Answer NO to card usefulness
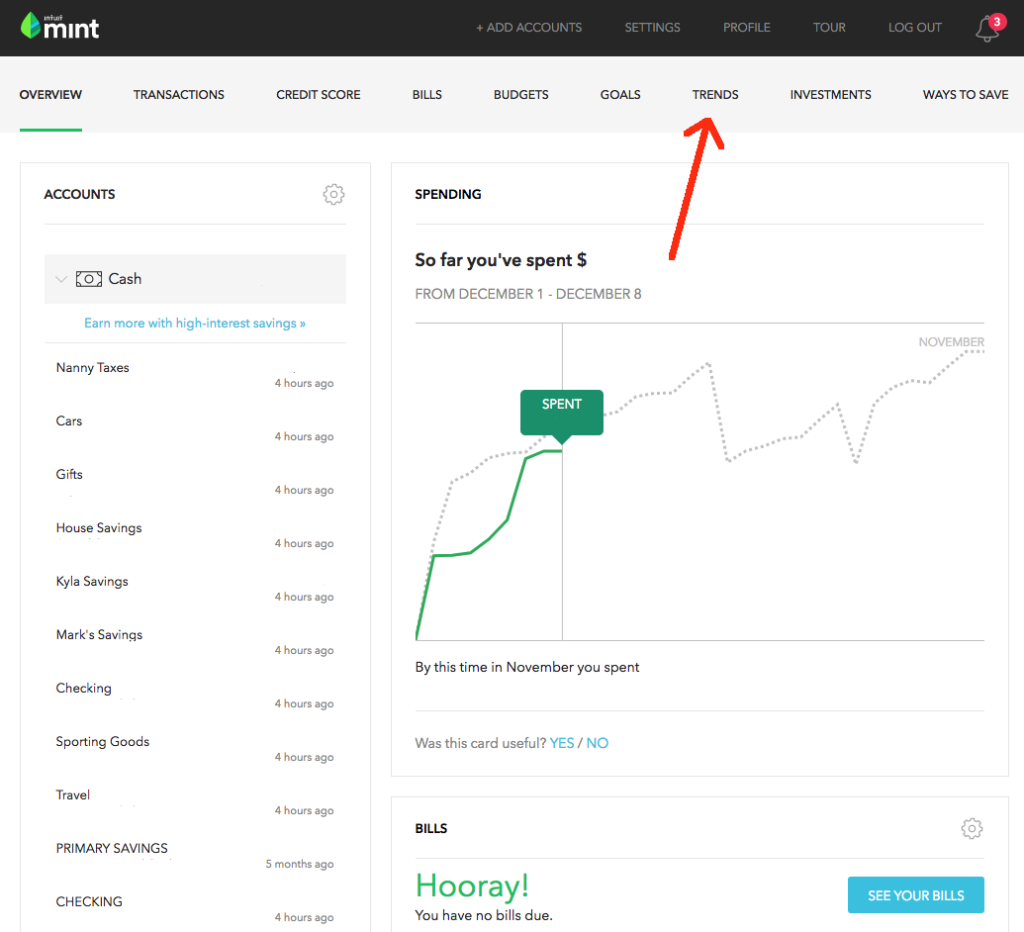Screen dimensions: 1024x932 point(597,743)
